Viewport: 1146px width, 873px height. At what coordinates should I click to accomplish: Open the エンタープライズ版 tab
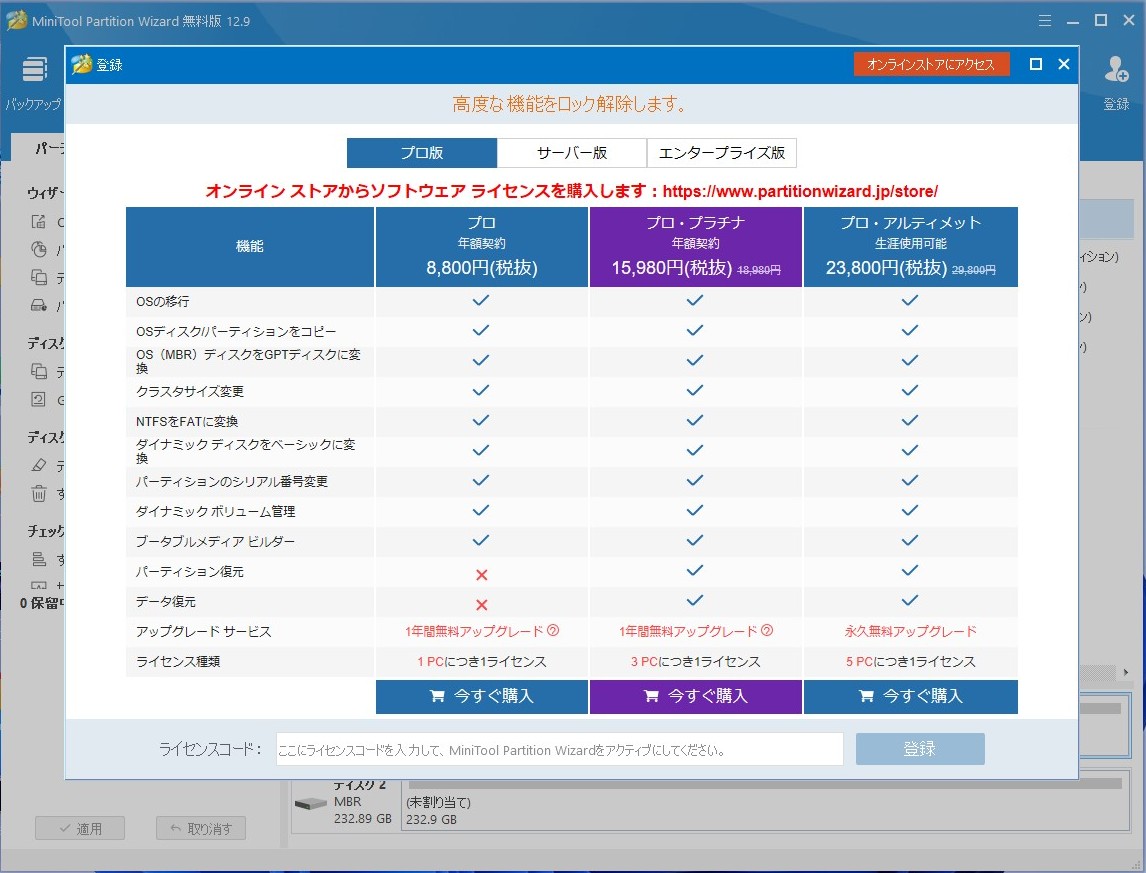(x=722, y=153)
